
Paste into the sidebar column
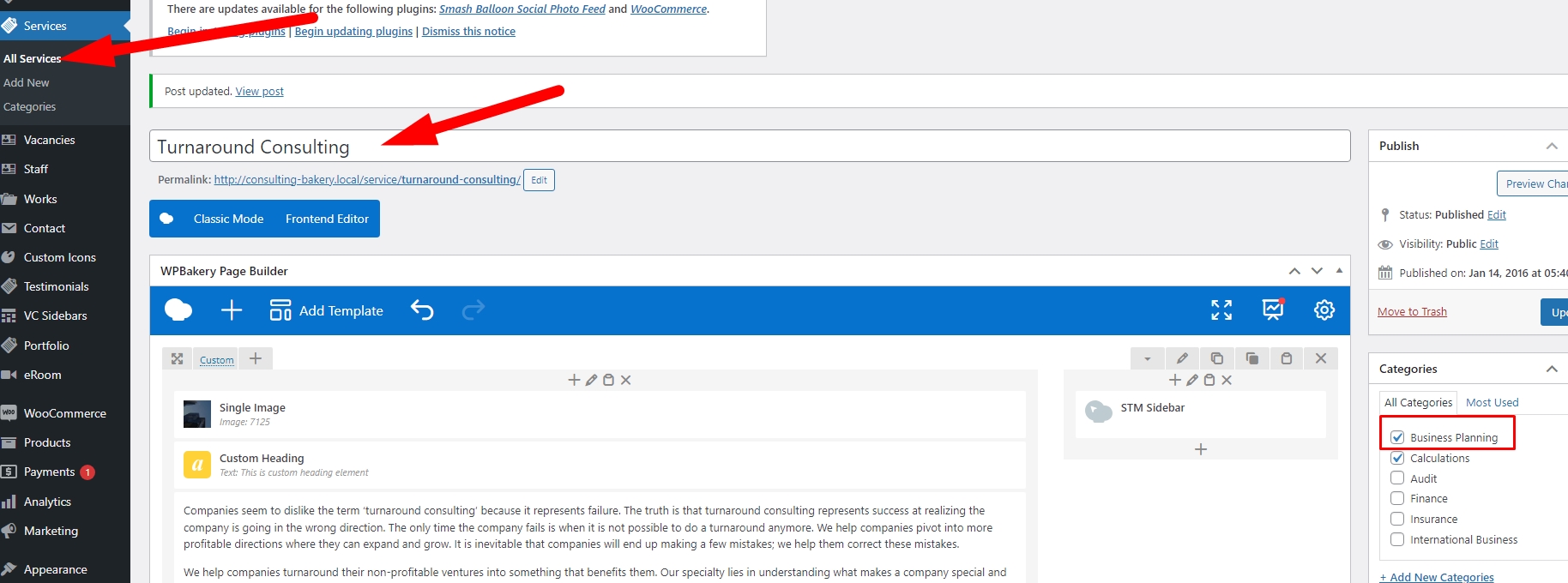point(1209,380)
